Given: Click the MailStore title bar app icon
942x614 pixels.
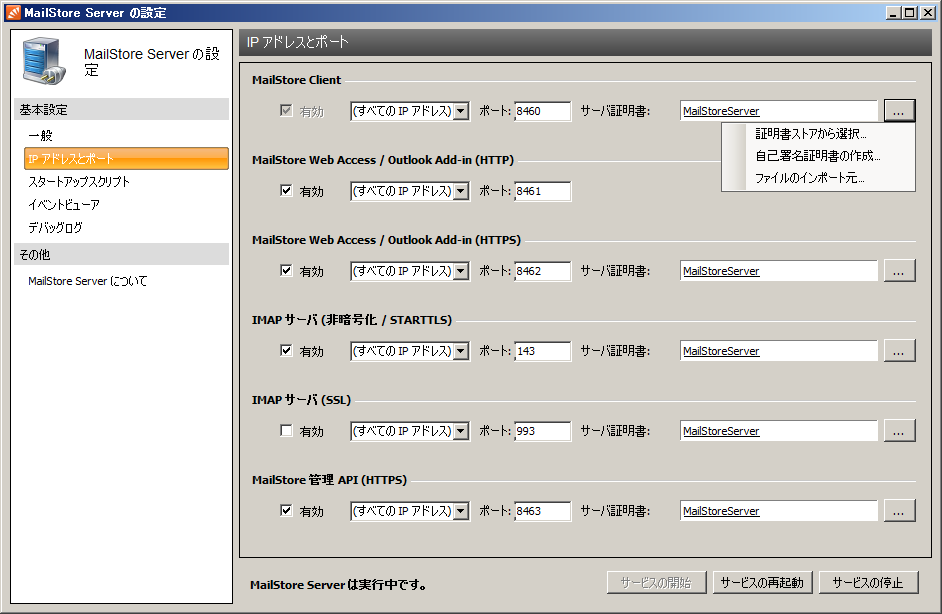Looking at the screenshot, I should click(x=13, y=13).
